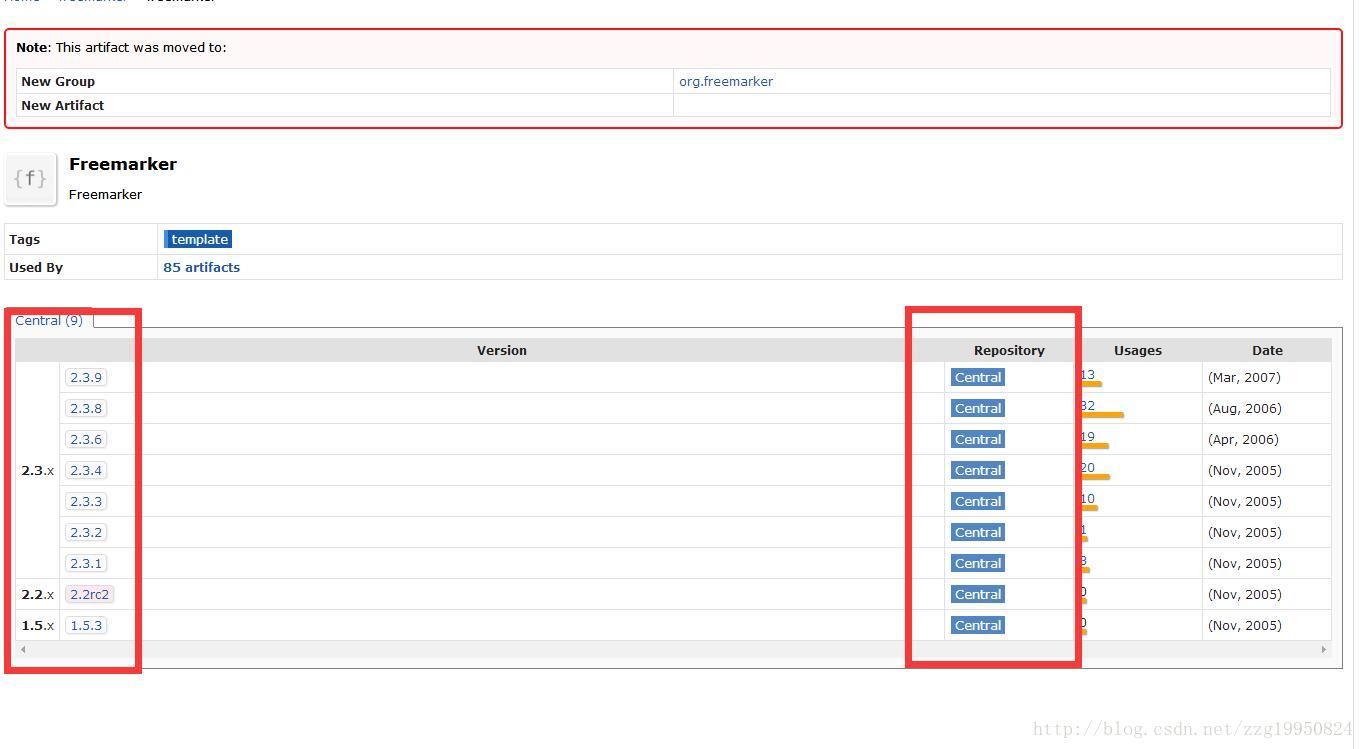1364x749 pixels.
Task: Click the New Group label cell
Action: 345,82
